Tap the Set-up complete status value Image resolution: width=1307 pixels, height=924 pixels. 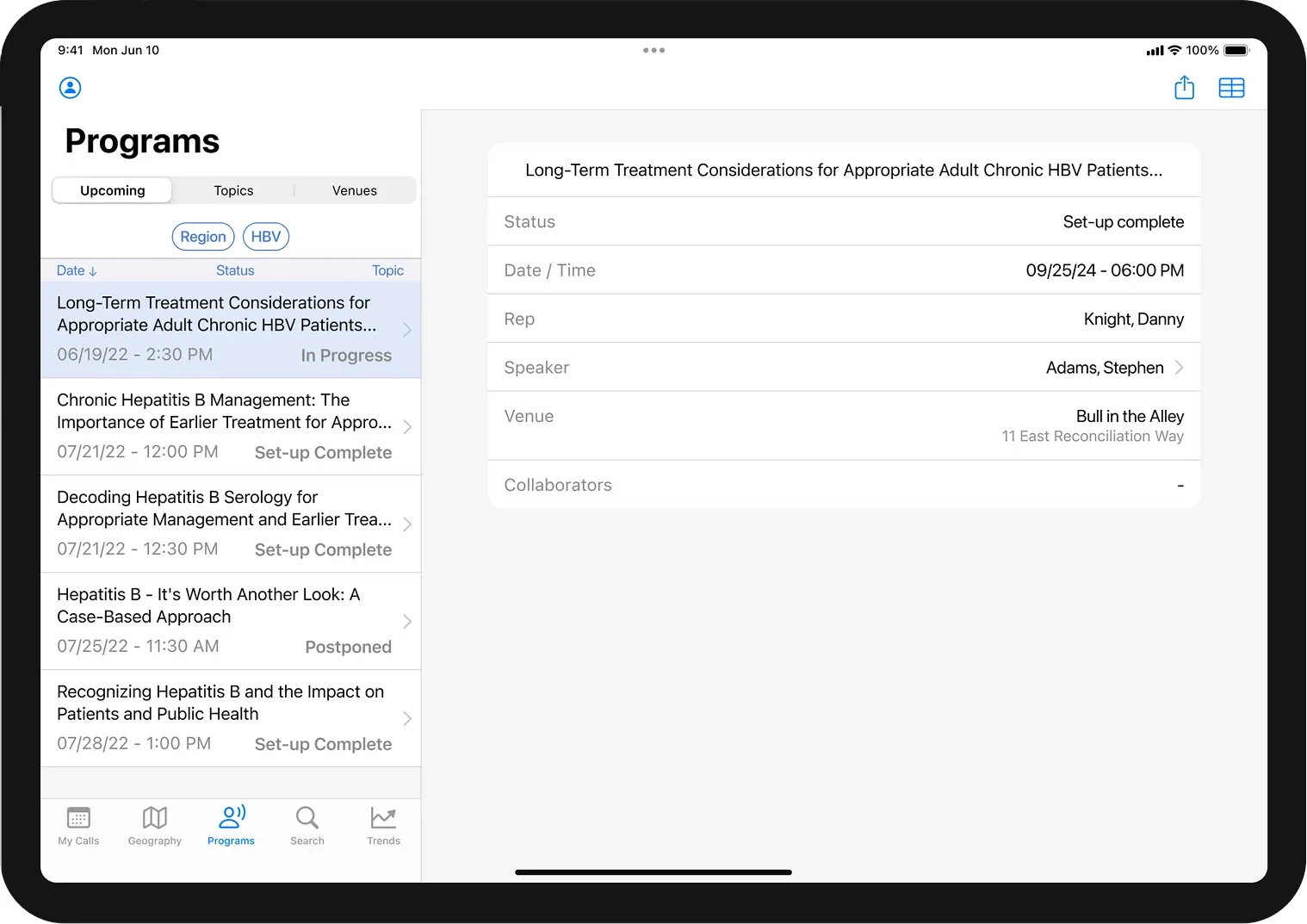point(1123,222)
